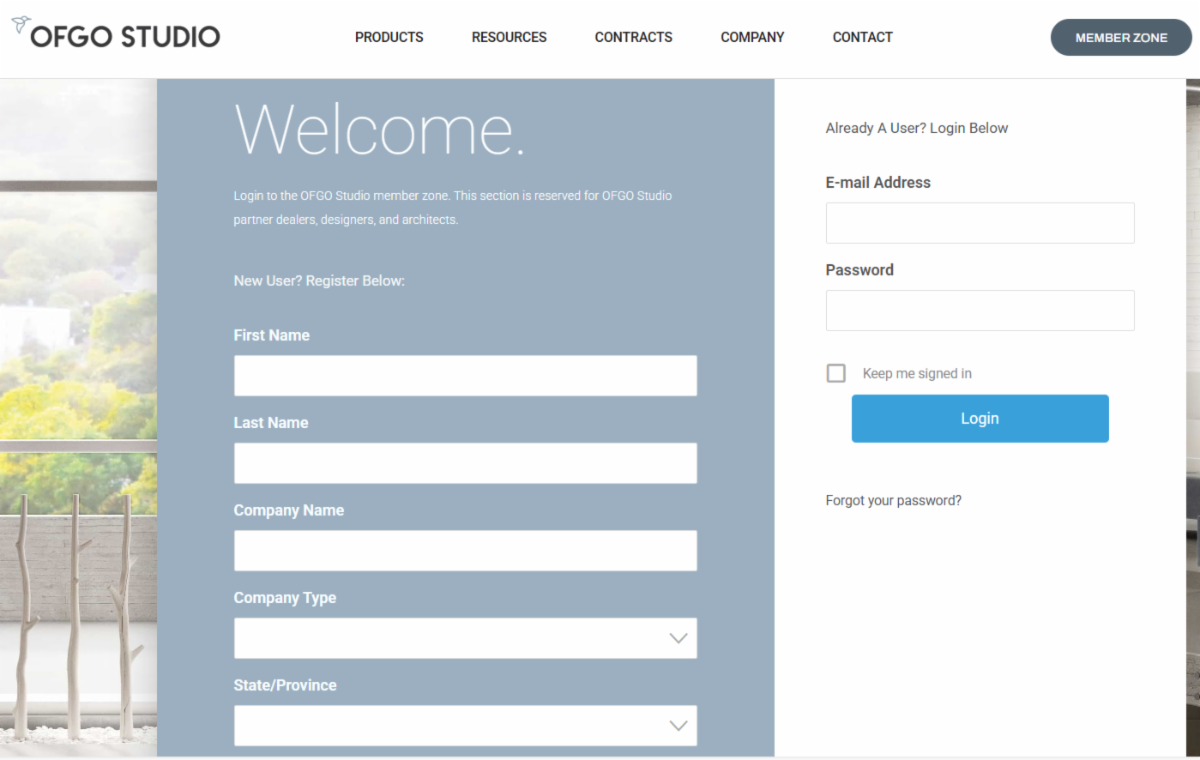Expand the State/Province dropdown
Viewport: 1200px width, 760px height.
click(465, 726)
